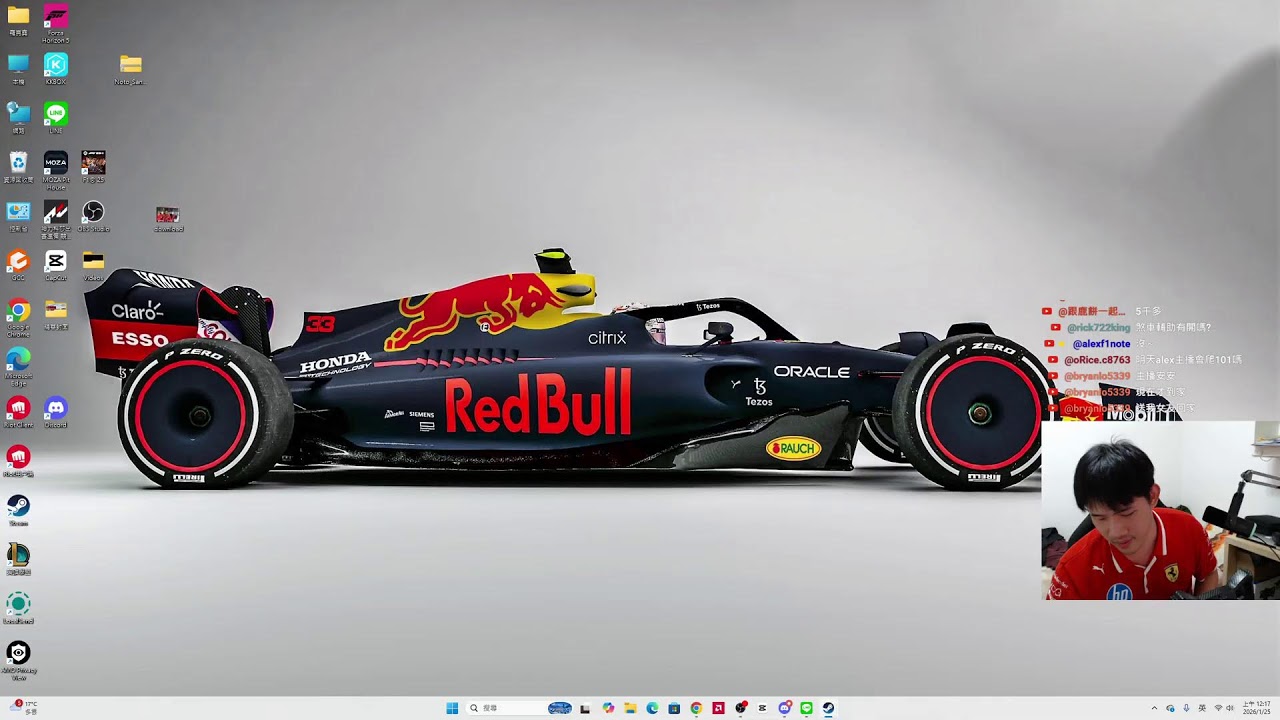Open volume control in system tray
1280x720 pixels.
tap(1230, 708)
